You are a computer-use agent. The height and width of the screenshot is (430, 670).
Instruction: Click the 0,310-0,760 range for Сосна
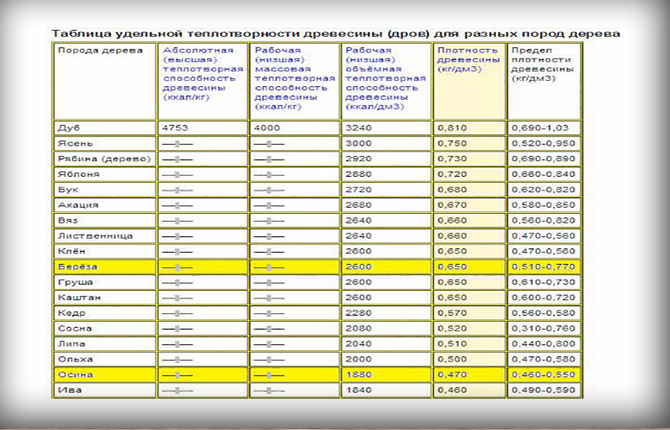pyautogui.click(x=537, y=328)
